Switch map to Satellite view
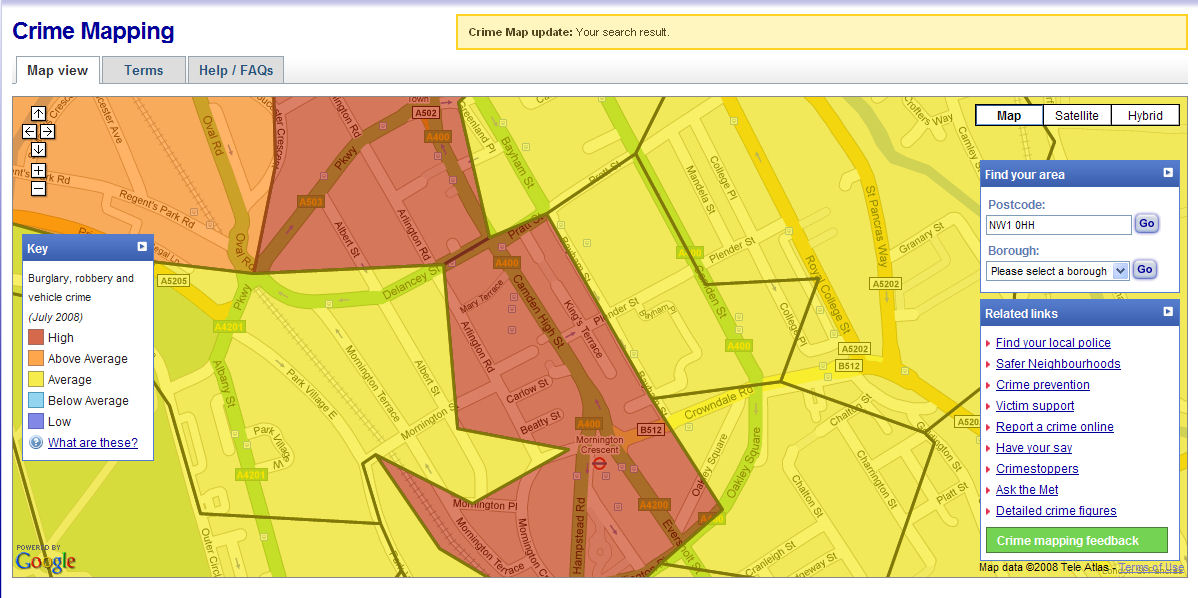This screenshot has height=598, width=1198. 1077,116
